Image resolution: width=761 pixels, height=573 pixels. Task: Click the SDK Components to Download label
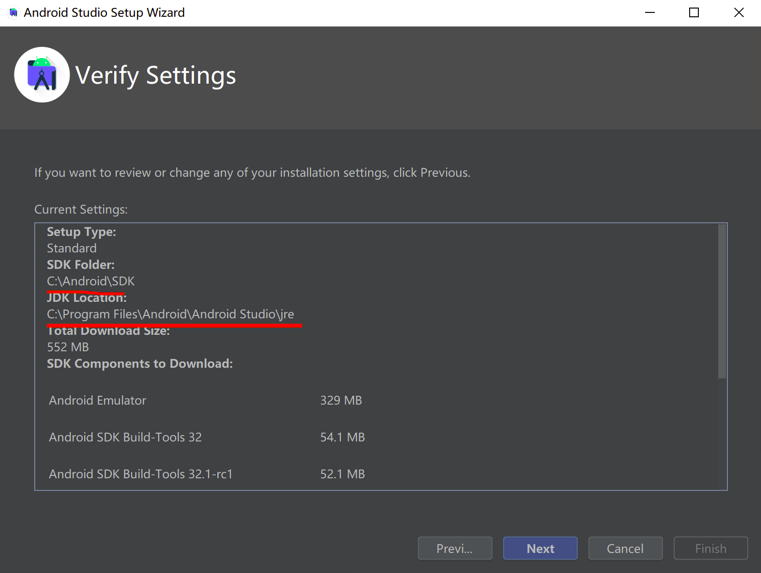tap(140, 363)
